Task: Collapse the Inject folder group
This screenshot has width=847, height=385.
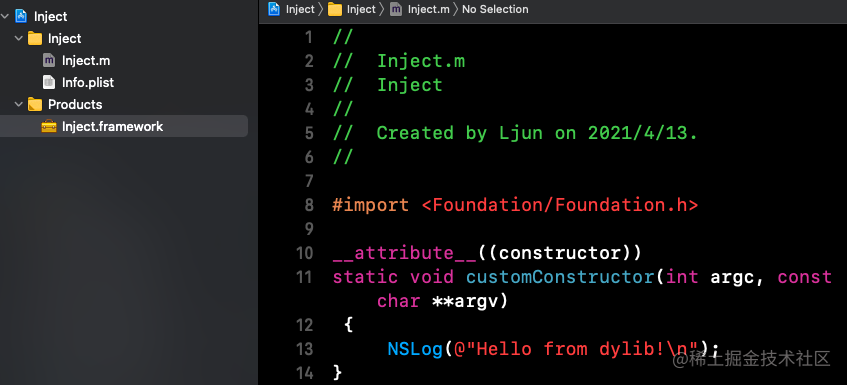Action: 19,38
